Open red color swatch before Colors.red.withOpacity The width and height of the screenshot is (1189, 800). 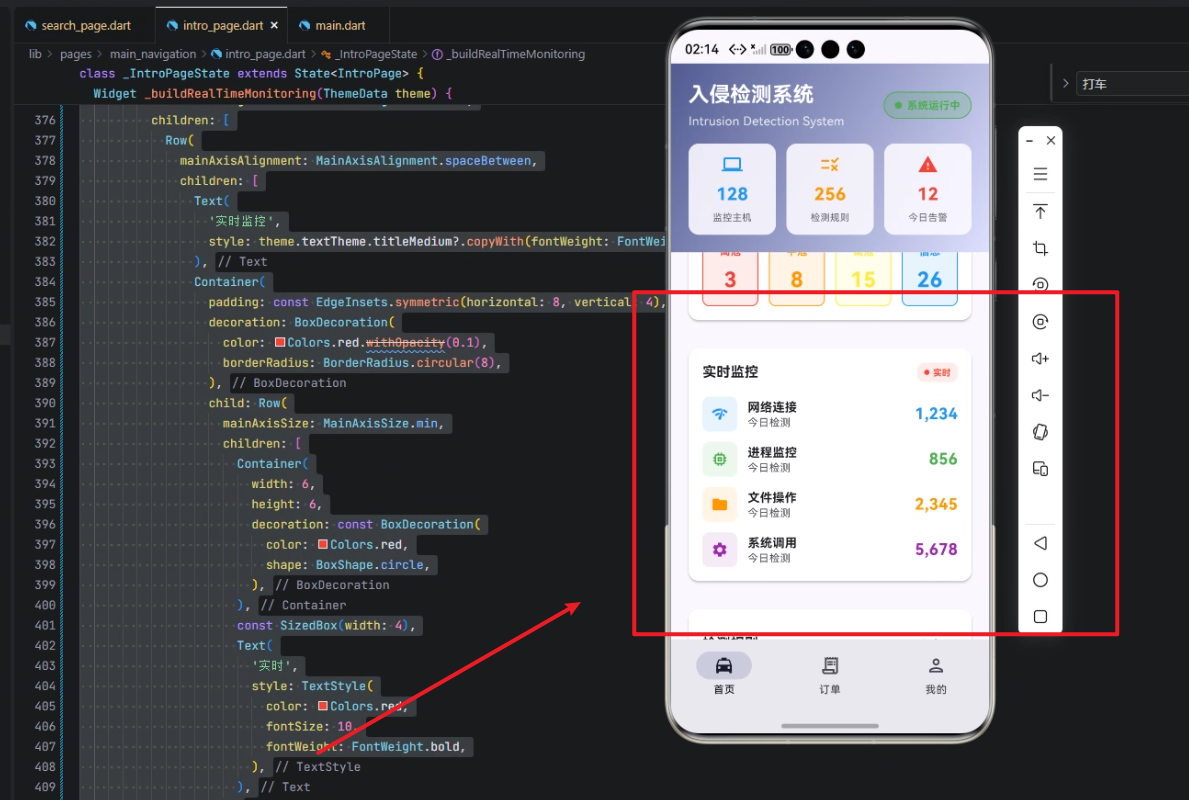coord(280,342)
